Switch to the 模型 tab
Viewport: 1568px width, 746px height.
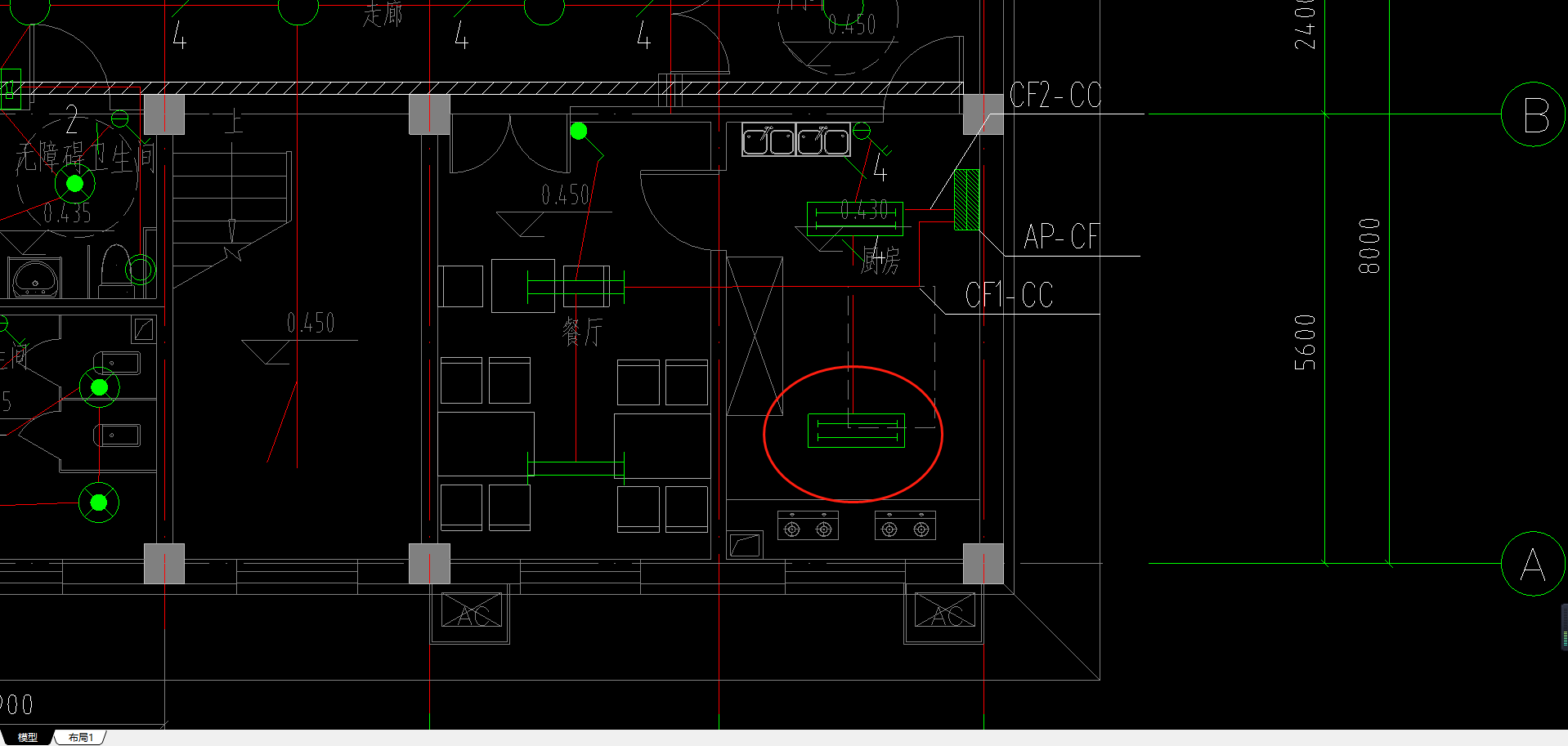click(x=27, y=737)
